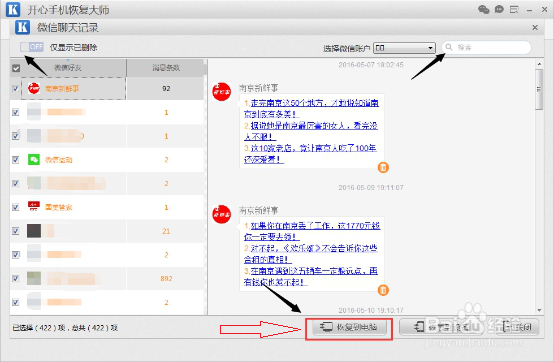
Task: Click the orange trash icon on the first message
Action: click(x=383, y=167)
